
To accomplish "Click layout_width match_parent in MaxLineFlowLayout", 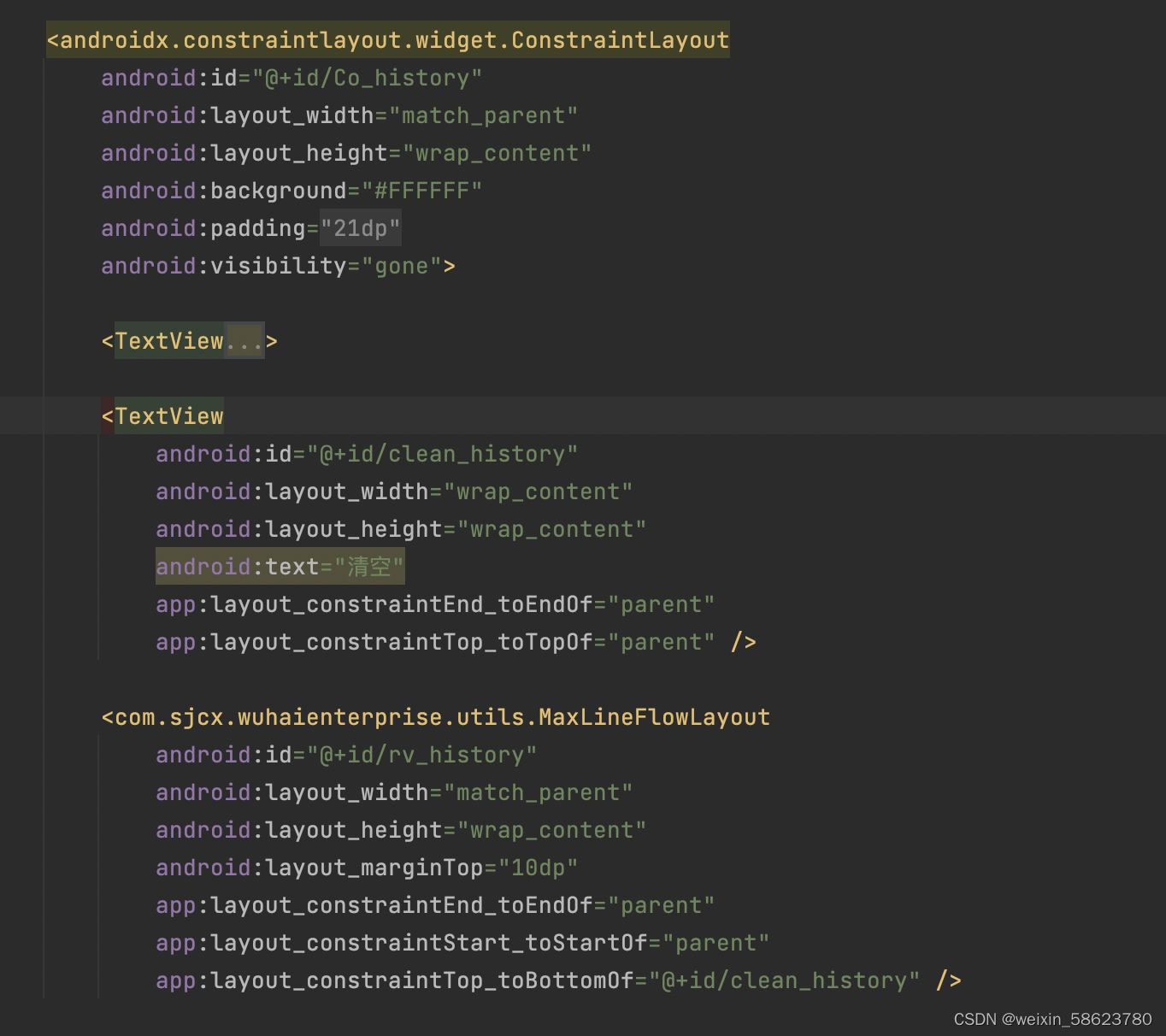I will point(394,792).
